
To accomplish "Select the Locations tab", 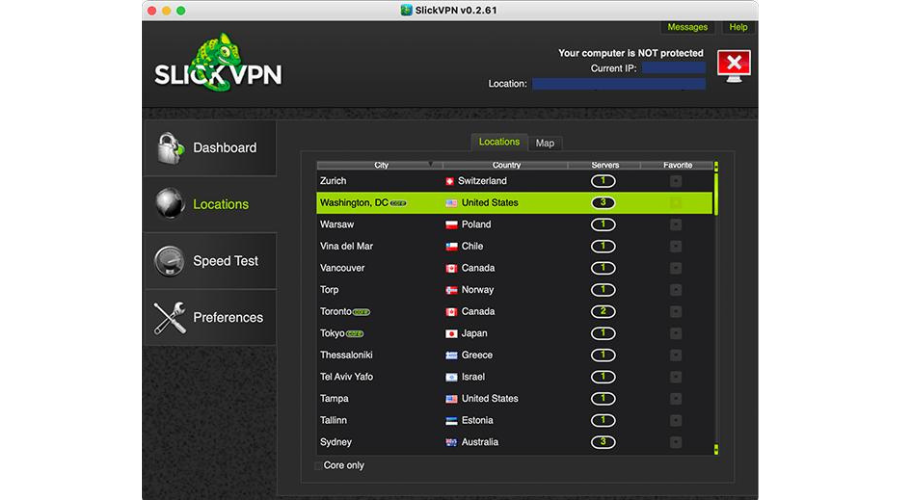I will (x=499, y=142).
